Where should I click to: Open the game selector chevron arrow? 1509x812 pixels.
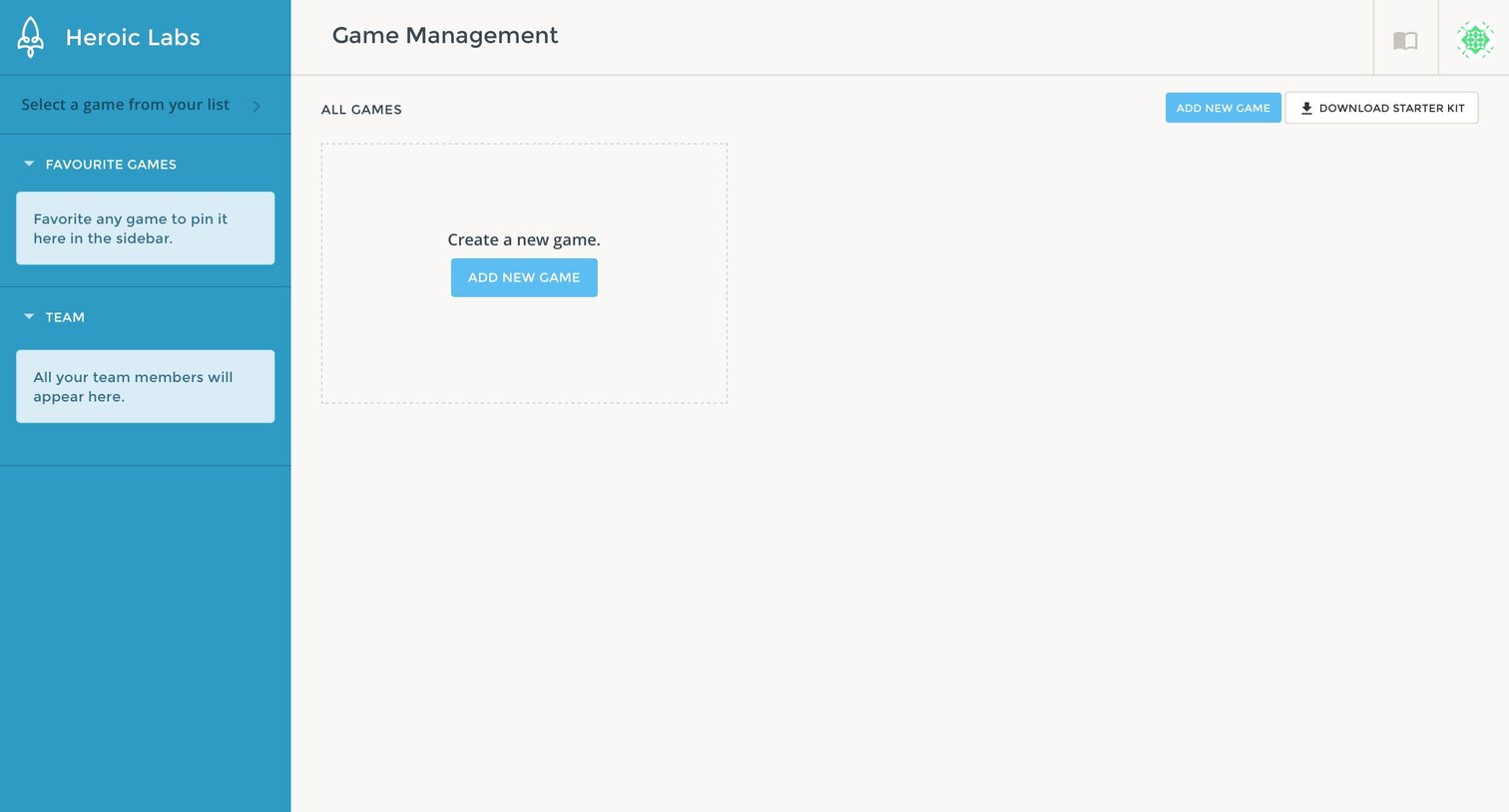tap(256, 106)
